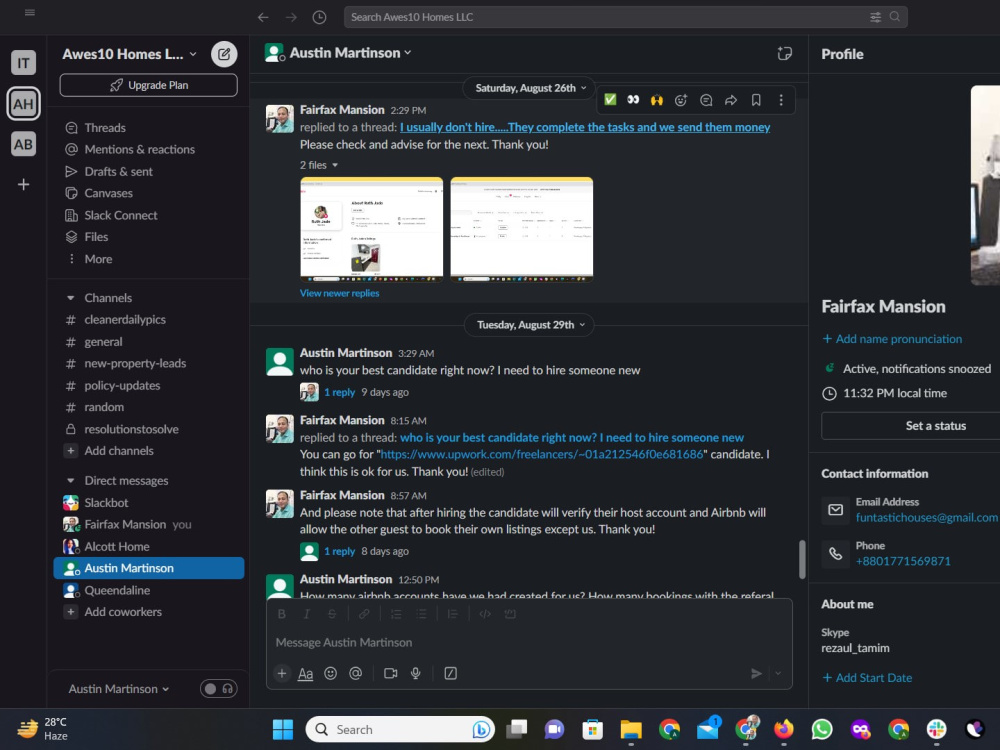Open new message compose icon

(x=224, y=54)
